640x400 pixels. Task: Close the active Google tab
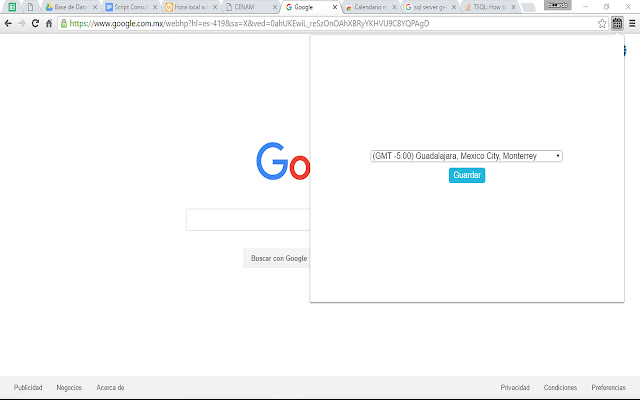(x=335, y=7)
